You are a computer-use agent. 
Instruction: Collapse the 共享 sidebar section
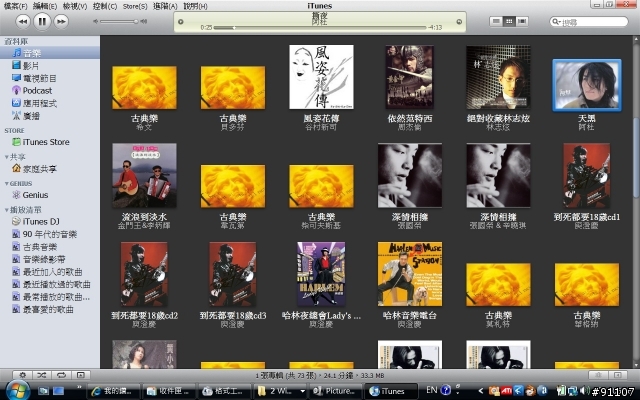pyautogui.click(x=7, y=157)
